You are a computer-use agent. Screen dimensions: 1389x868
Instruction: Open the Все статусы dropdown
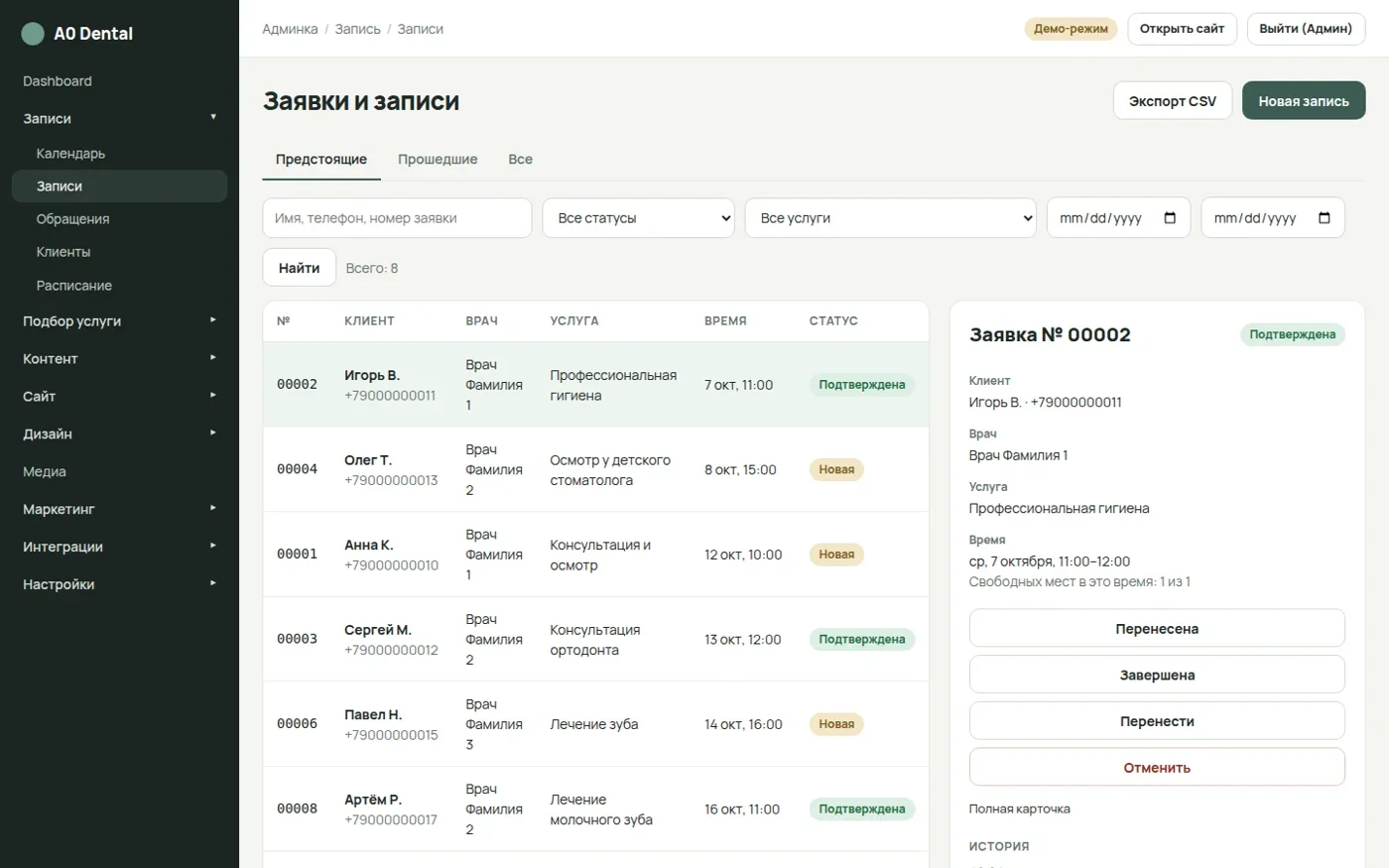[x=638, y=218]
